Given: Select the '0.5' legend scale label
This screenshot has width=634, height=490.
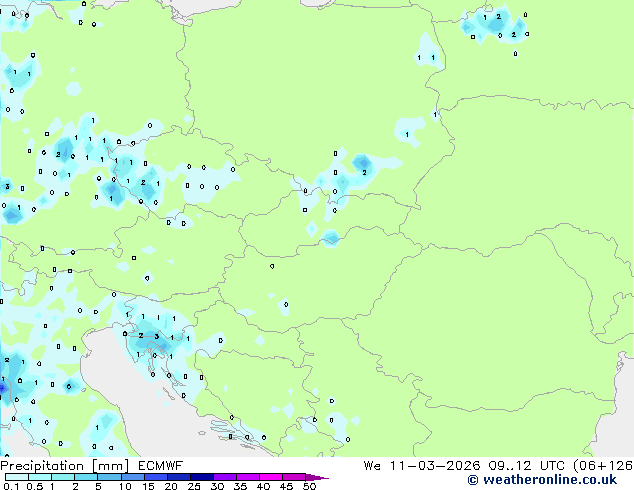Looking at the screenshot, I should pyautogui.click(x=35, y=486).
